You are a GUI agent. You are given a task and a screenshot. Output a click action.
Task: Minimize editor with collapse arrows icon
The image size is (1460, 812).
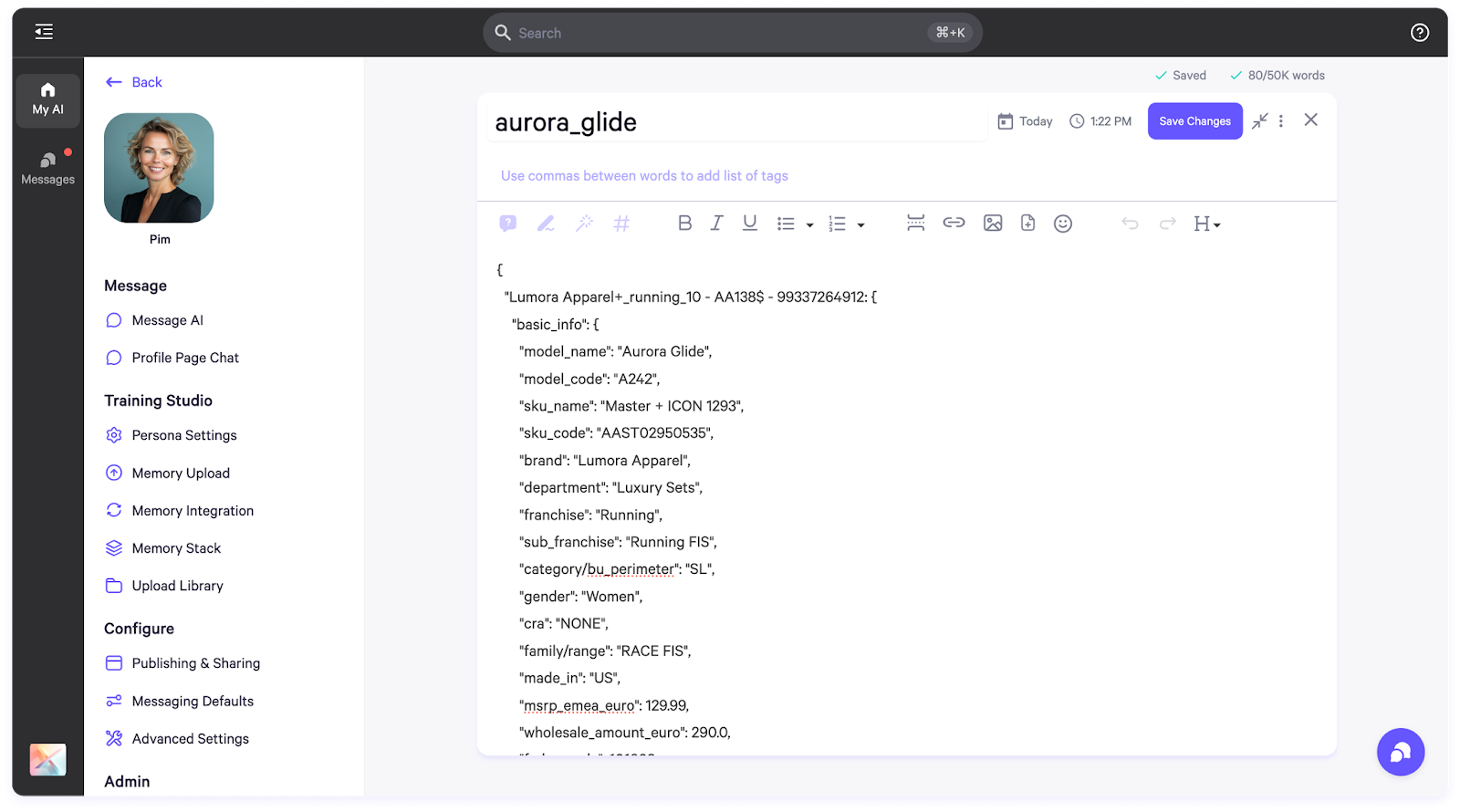(1260, 121)
